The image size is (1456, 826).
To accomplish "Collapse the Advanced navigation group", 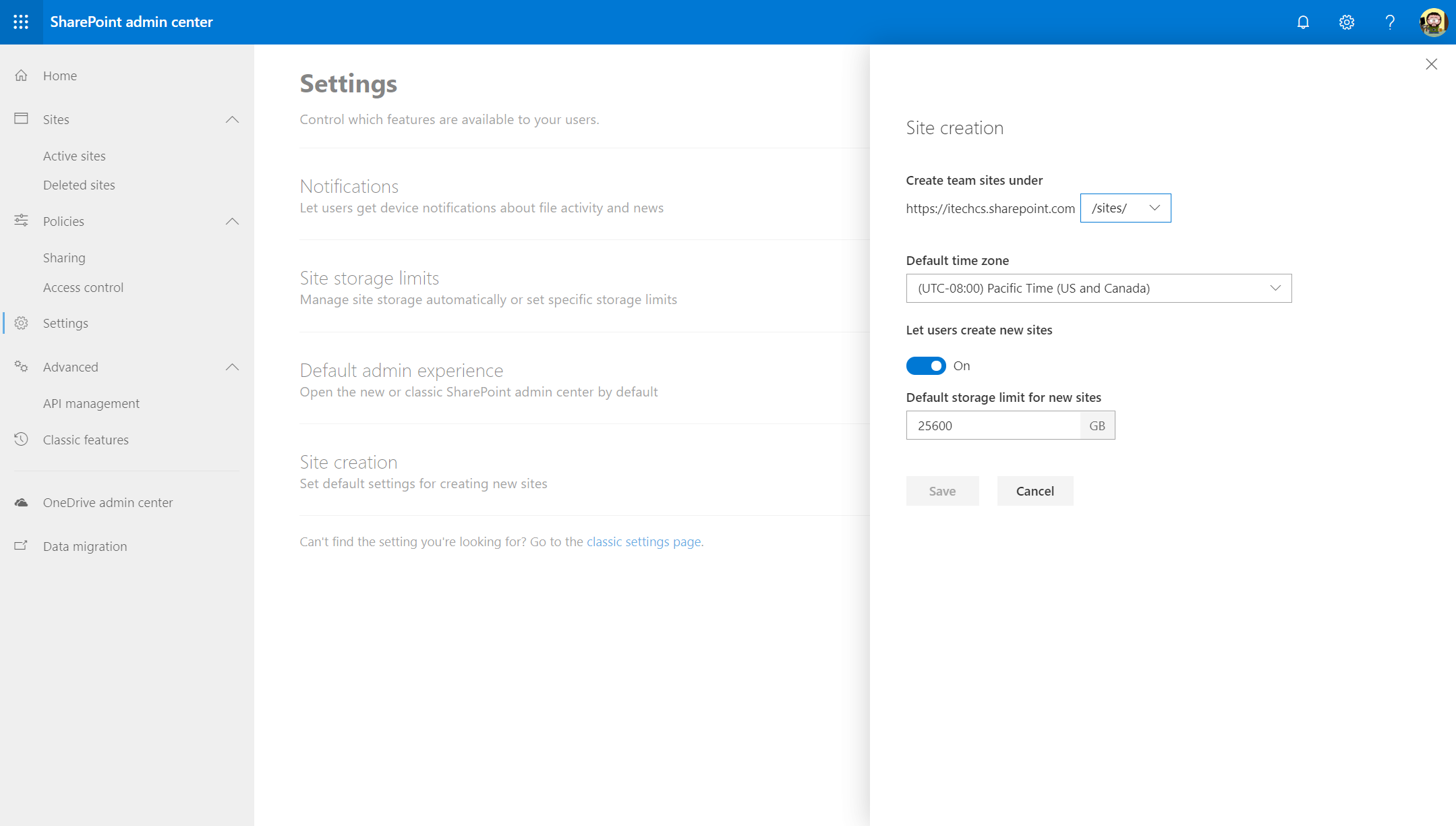I will 232,367.
